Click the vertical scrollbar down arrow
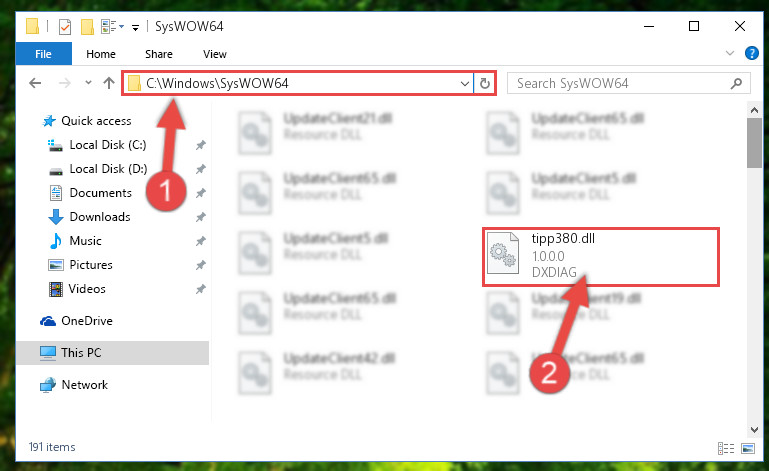769x471 pixels. tap(754, 430)
